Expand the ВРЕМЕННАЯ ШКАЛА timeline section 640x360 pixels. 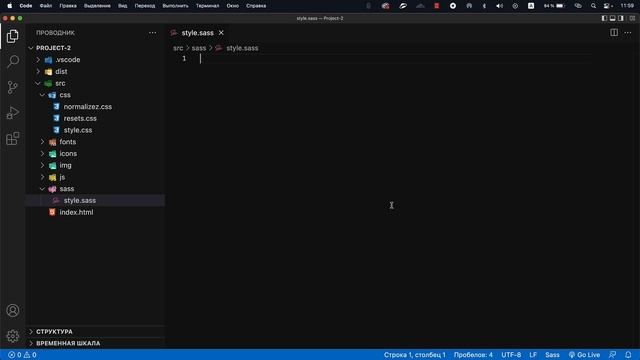coord(68,343)
